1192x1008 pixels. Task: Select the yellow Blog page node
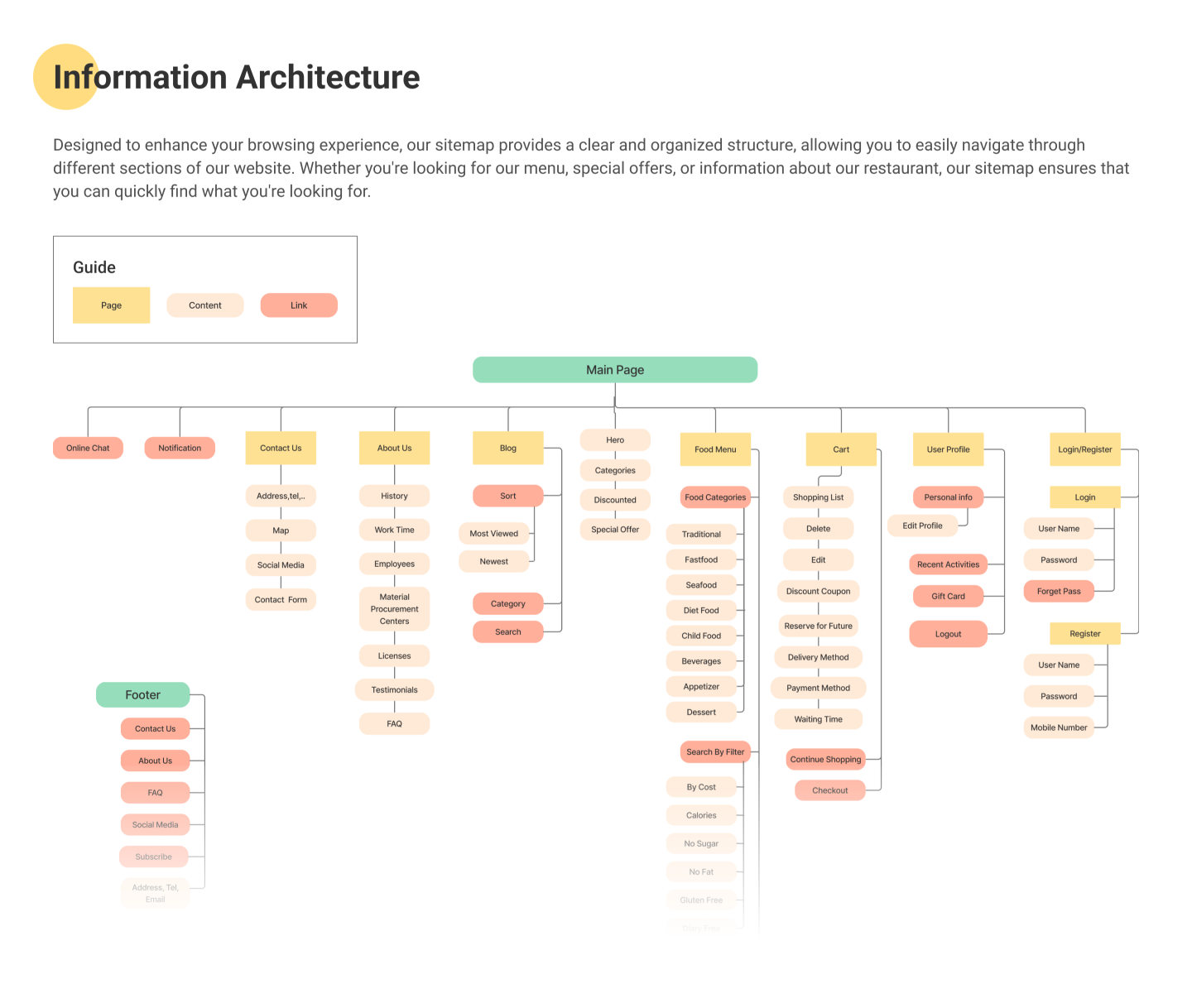pyautogui.click(x=507, y=448)
